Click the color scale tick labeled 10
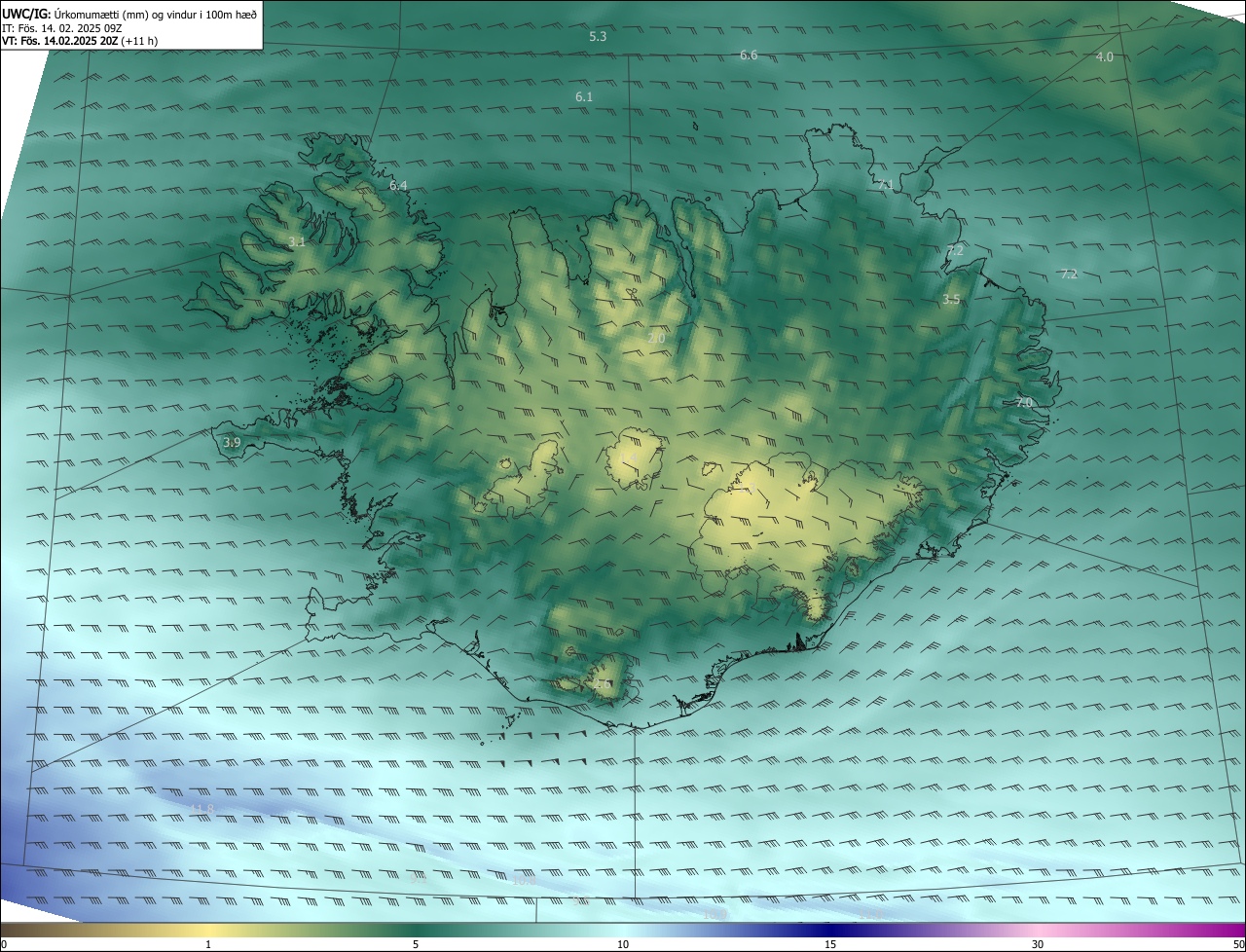Viewport: 1246px width, 952px height. point(623,944)
